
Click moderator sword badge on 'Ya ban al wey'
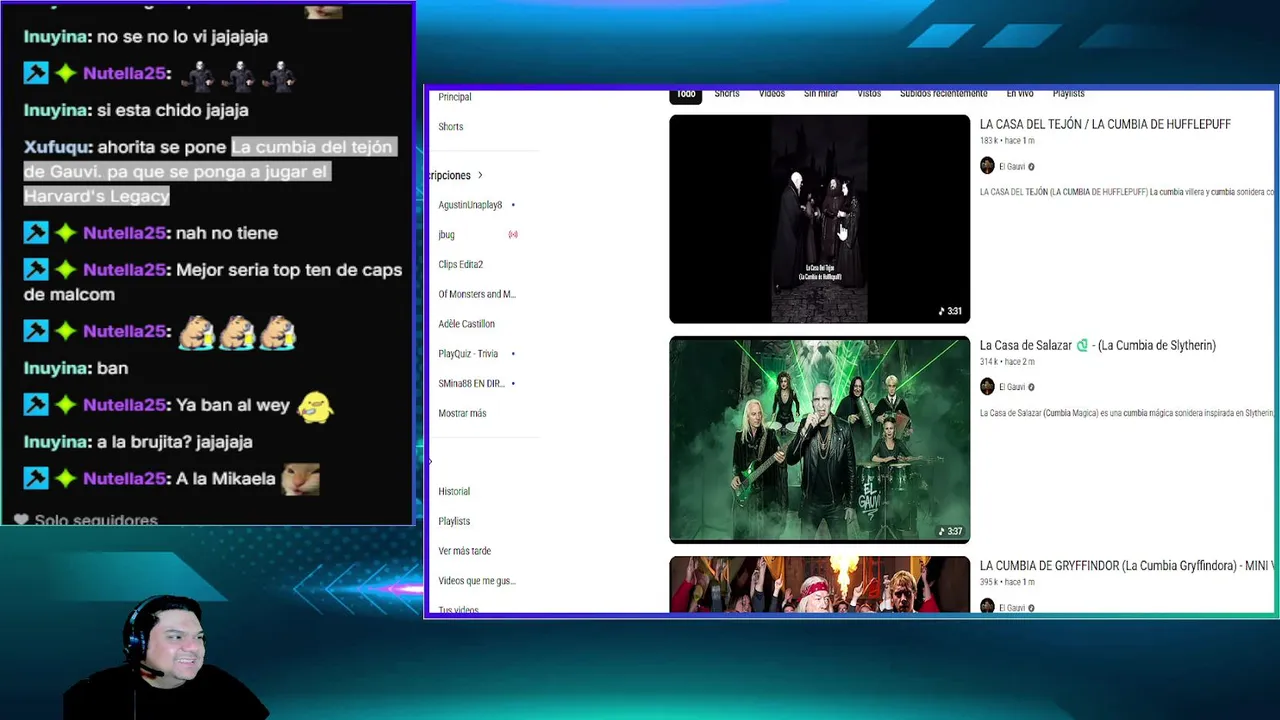[x=36, y=405]
